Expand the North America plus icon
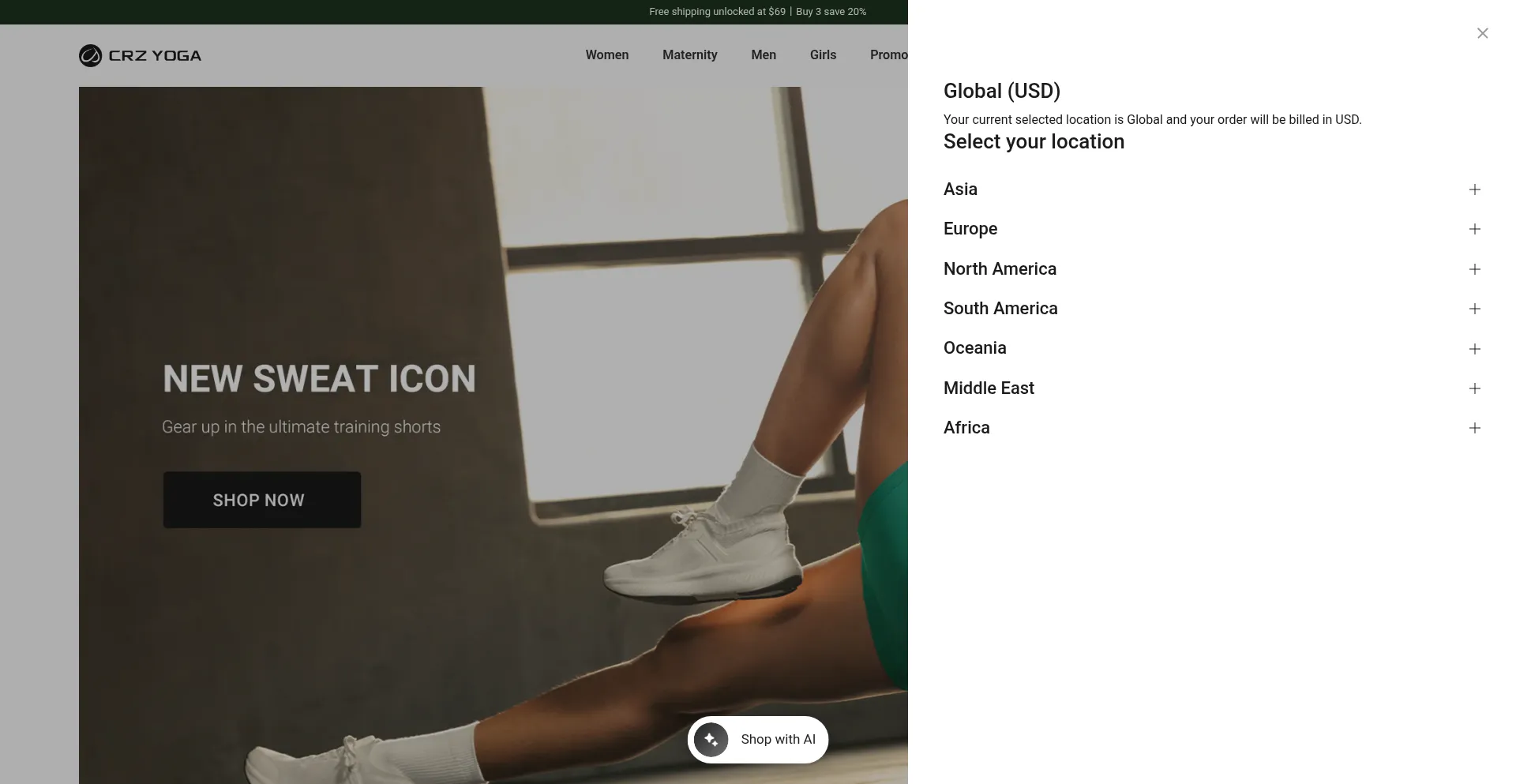Viewport: 1516px width, 784px height. coord(1474,269)
